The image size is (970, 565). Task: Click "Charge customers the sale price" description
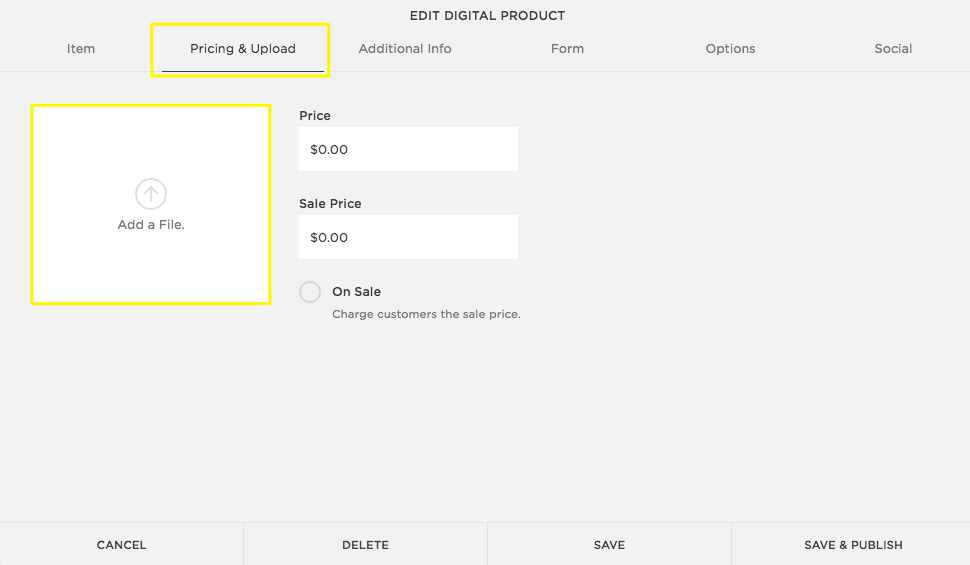[426, 314]
